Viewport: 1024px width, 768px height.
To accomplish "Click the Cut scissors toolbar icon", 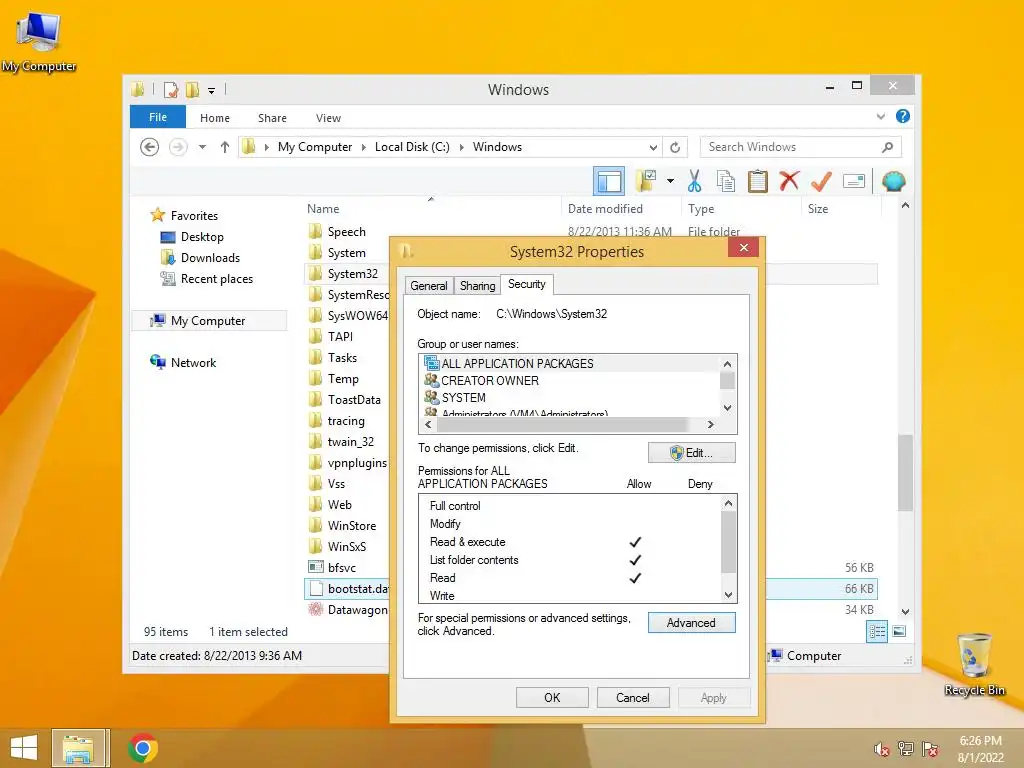I will point(694,181).
